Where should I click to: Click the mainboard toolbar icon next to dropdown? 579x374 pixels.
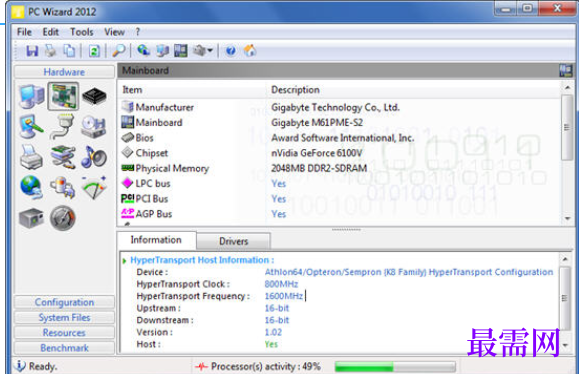coord(181,51)
